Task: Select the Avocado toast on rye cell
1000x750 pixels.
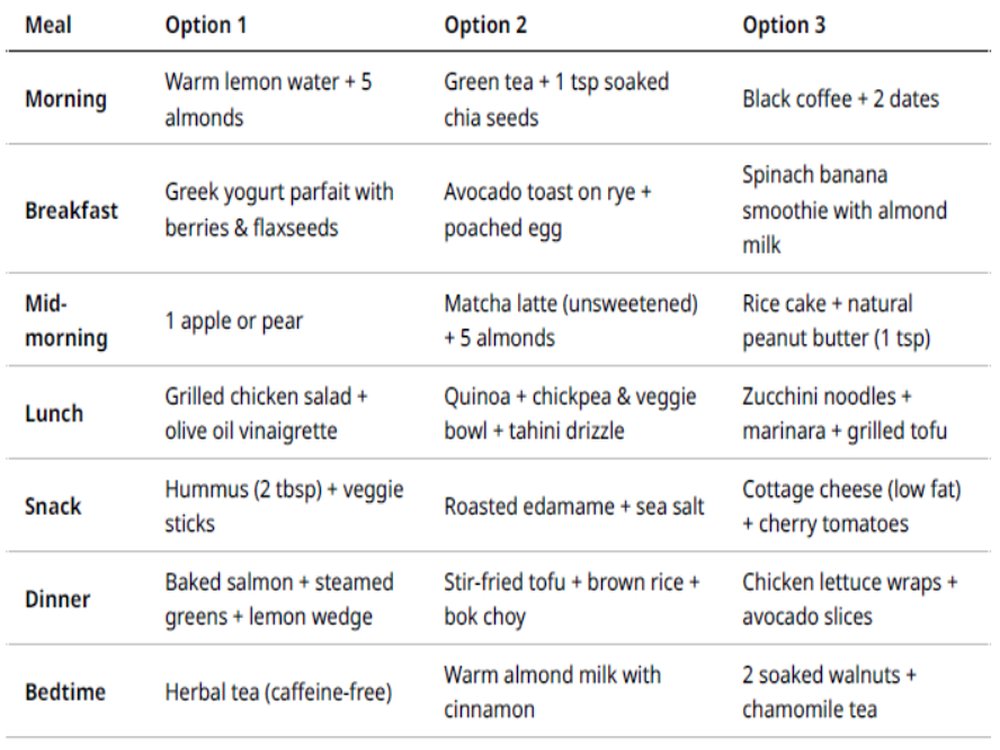Action: pyautogui.click(x=548, y=210)
